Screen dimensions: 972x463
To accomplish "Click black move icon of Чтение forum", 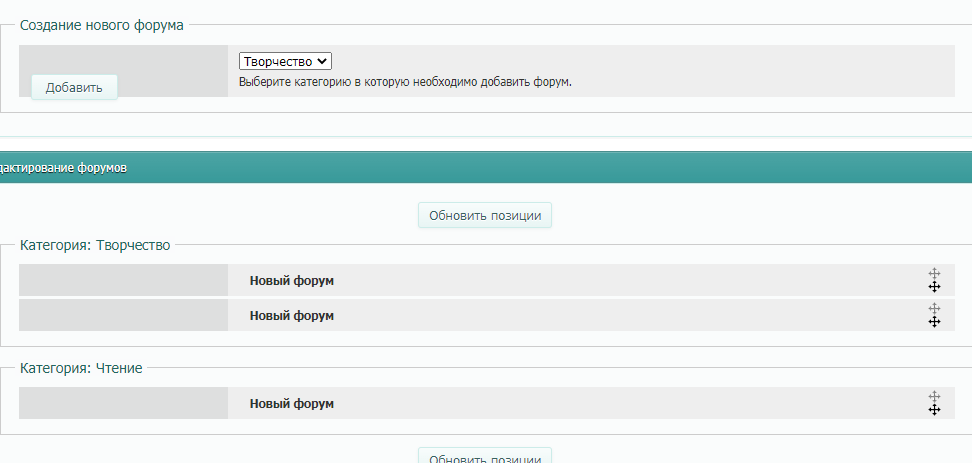I will coord(934,410).
